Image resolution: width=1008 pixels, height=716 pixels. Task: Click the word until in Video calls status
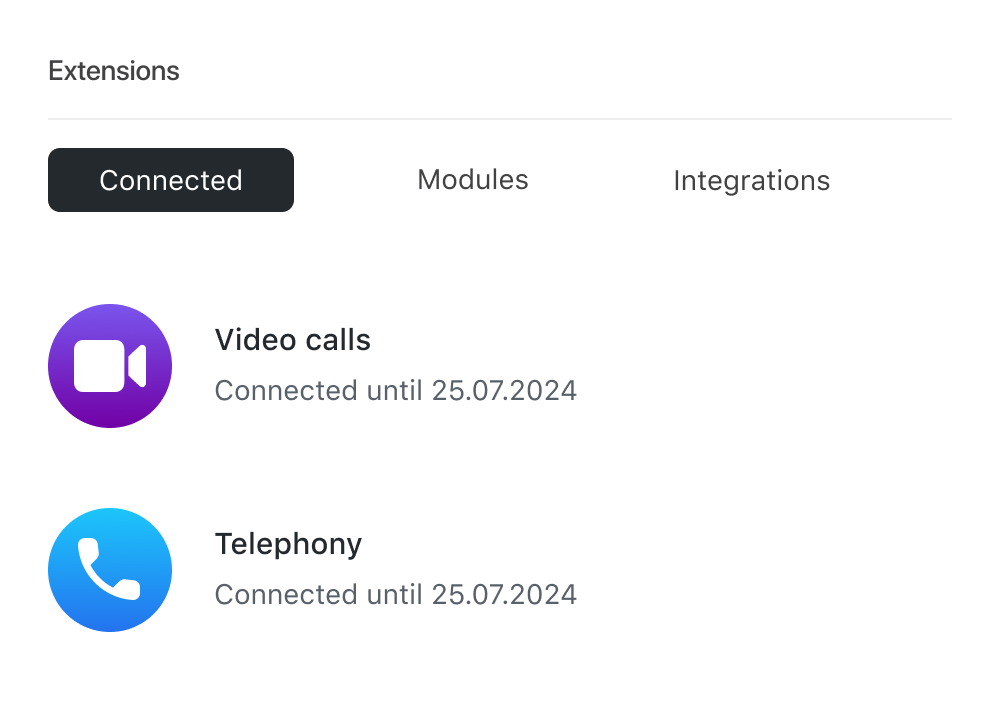394,390
